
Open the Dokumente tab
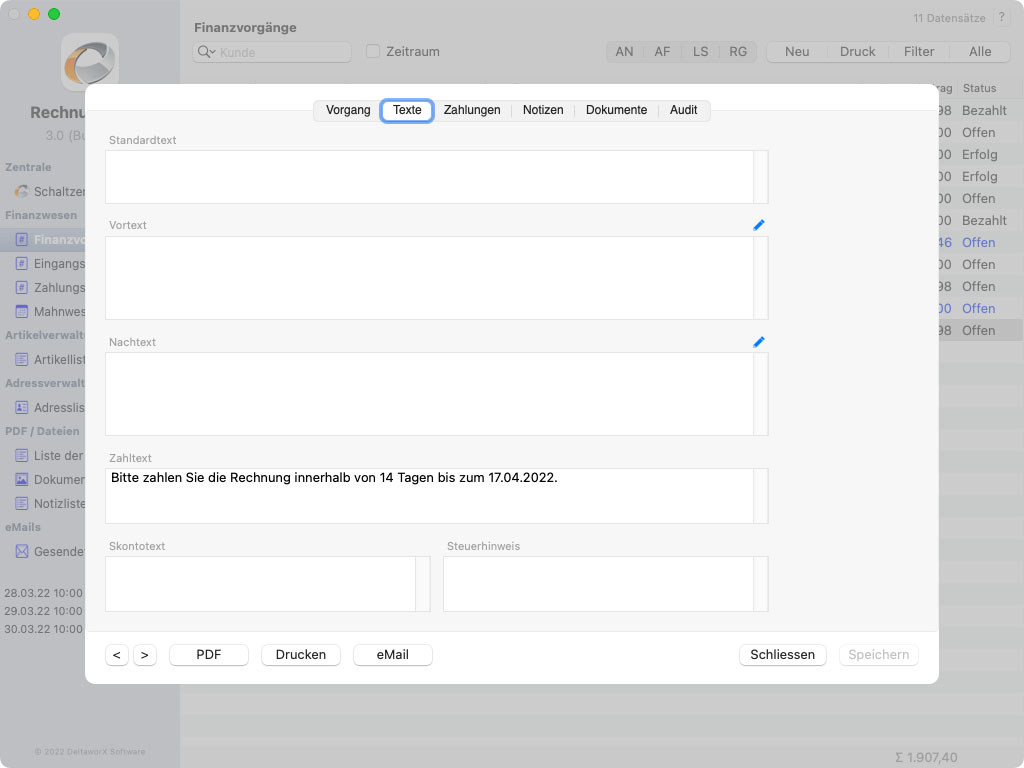616,110
